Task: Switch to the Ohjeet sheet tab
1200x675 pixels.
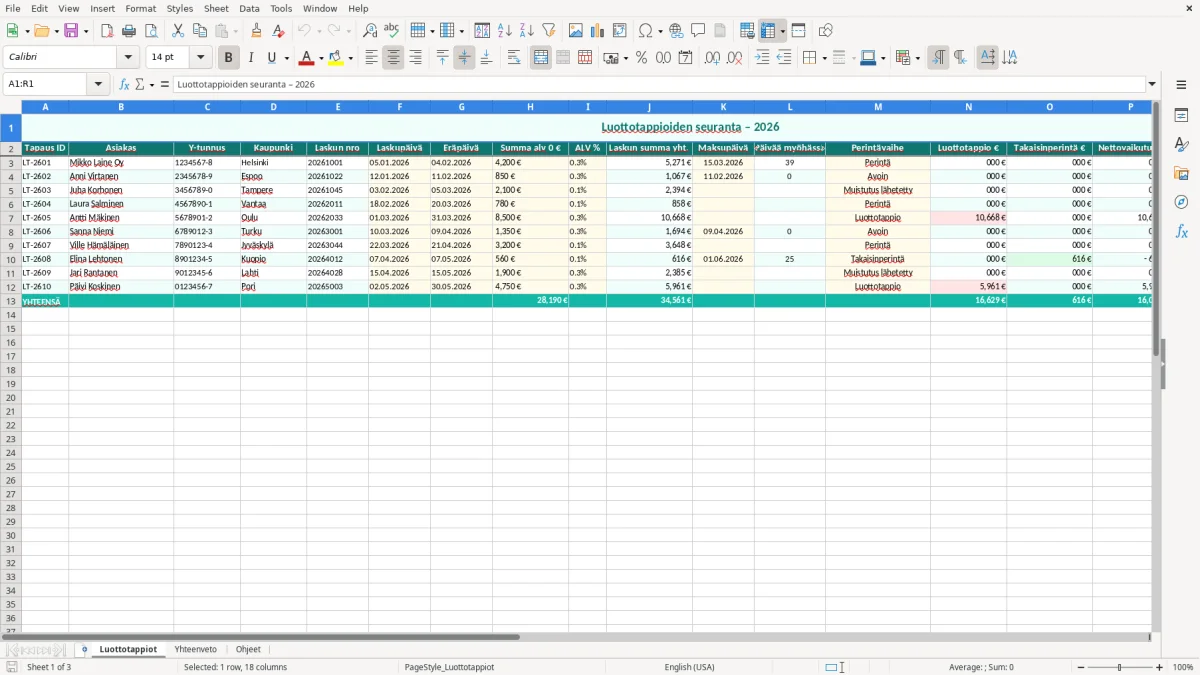Action: [248, 650]
